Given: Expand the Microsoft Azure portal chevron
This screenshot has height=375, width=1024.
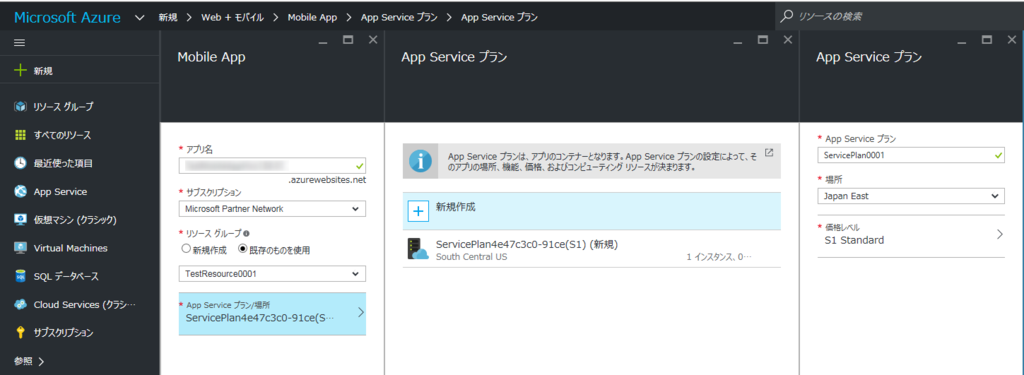Looking at the screenshot, I should tap(139, 18).
